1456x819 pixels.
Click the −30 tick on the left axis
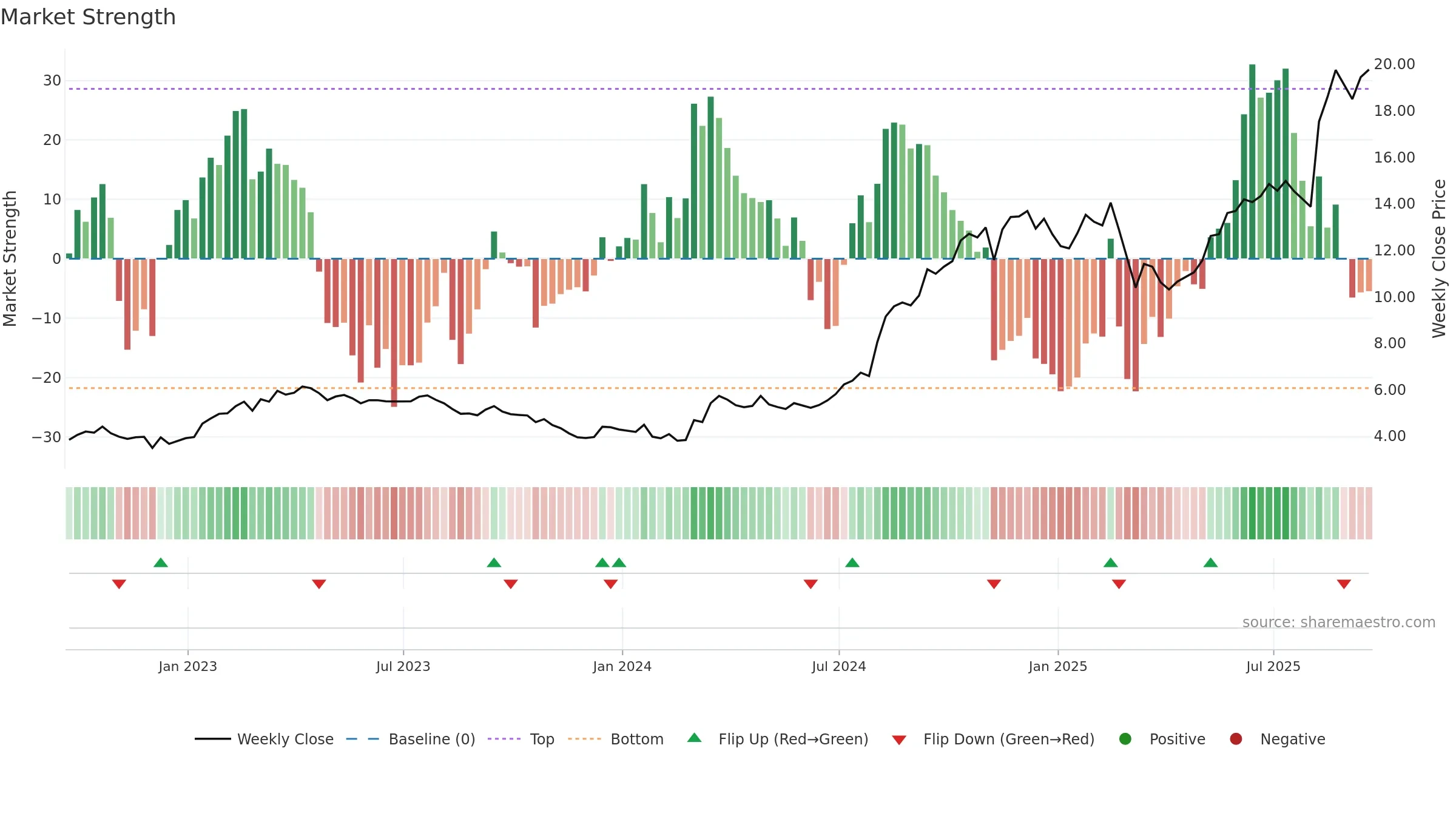47,437
